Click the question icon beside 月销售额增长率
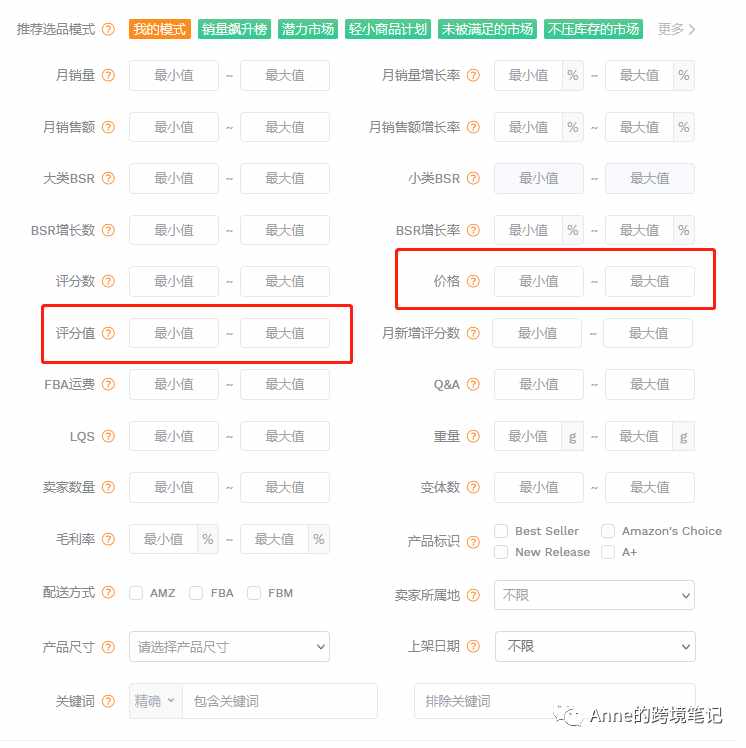746x748 pixels. tap(473, 127)
